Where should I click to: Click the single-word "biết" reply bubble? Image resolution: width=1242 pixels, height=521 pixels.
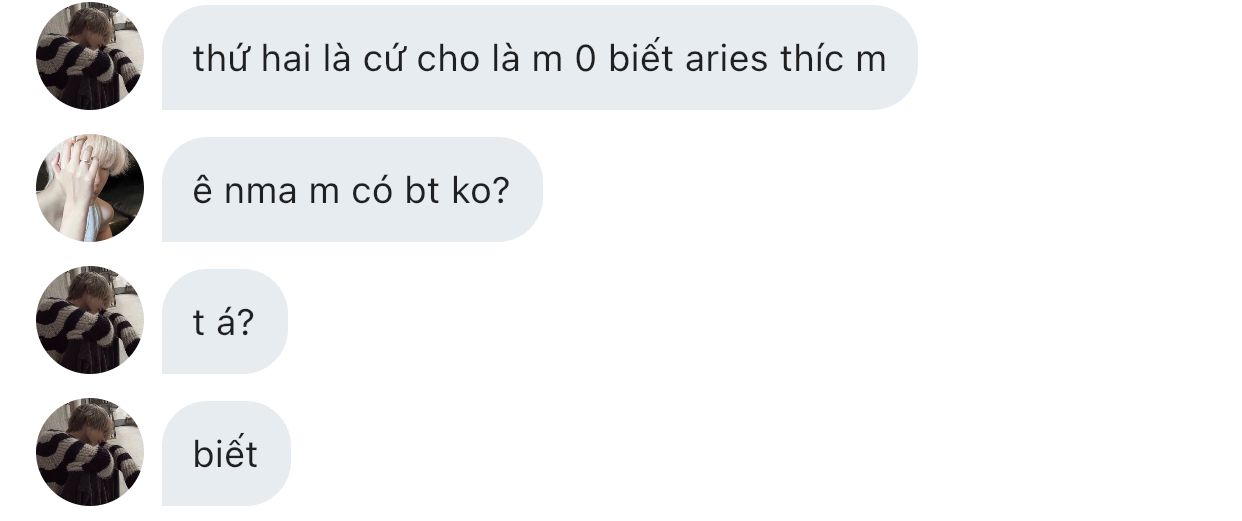click(226, 454)
